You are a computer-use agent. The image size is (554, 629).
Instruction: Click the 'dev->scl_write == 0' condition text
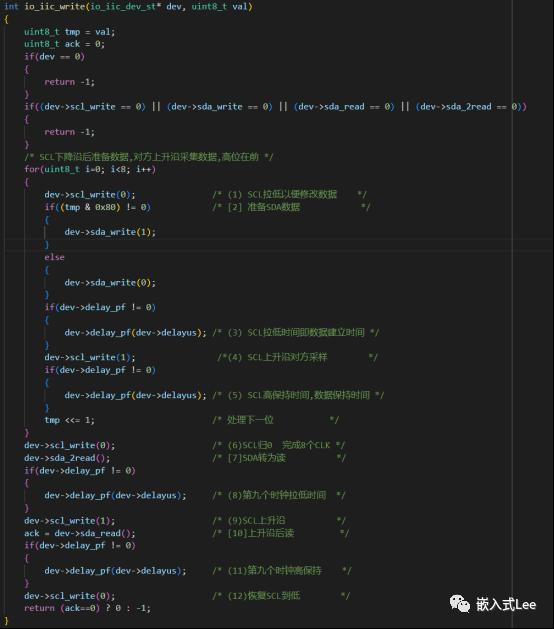click(95, 107)
